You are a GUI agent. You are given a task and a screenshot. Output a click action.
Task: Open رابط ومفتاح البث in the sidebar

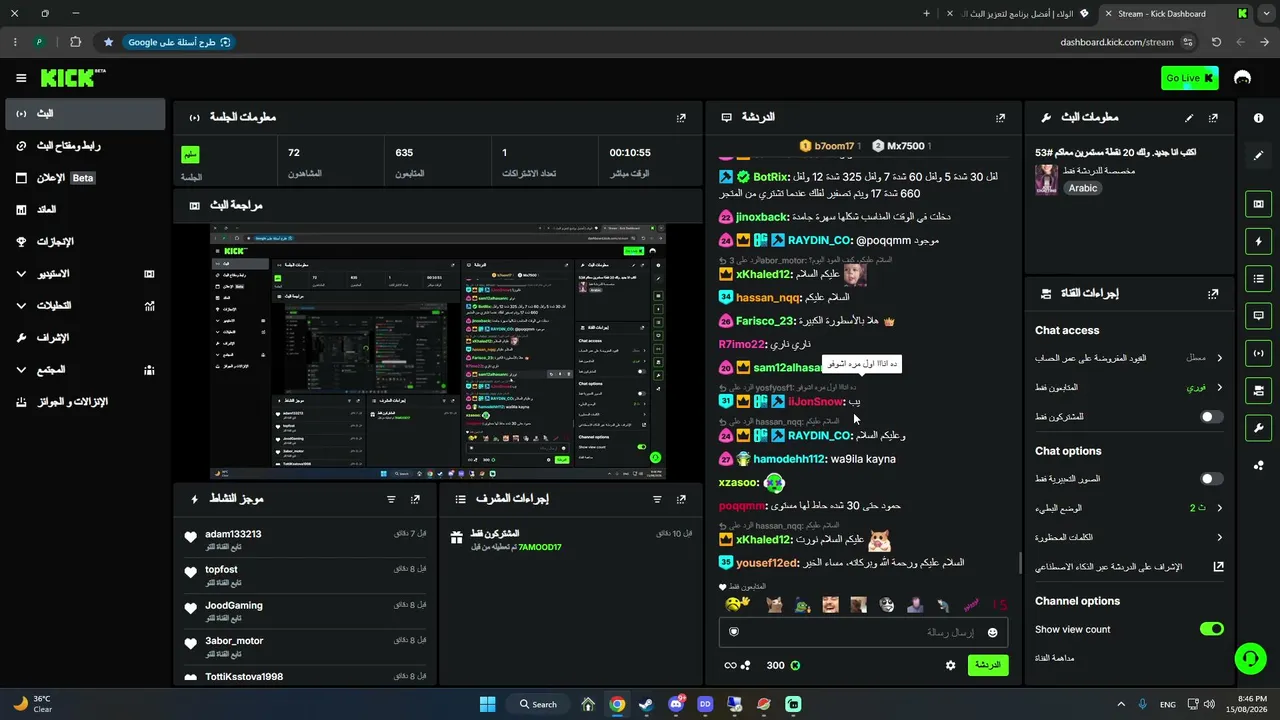point(85,146)
